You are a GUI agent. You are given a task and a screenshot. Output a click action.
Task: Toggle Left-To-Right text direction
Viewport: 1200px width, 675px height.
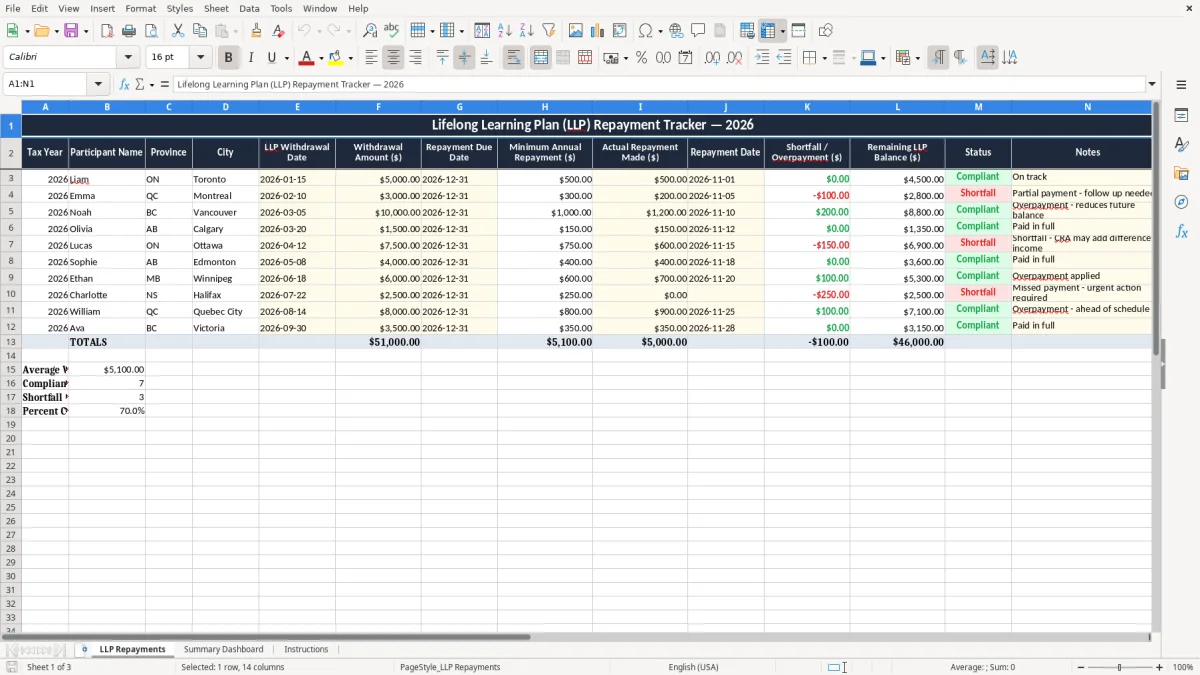click(938, 58)
